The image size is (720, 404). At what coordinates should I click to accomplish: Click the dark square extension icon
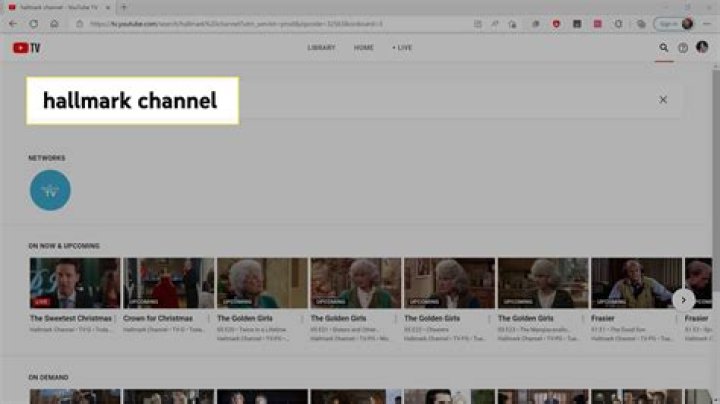click(577, 24)
